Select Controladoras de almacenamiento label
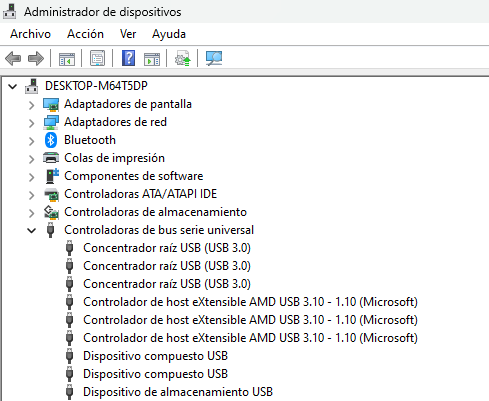This screenshot has height=401, width=489. [155, 212]
